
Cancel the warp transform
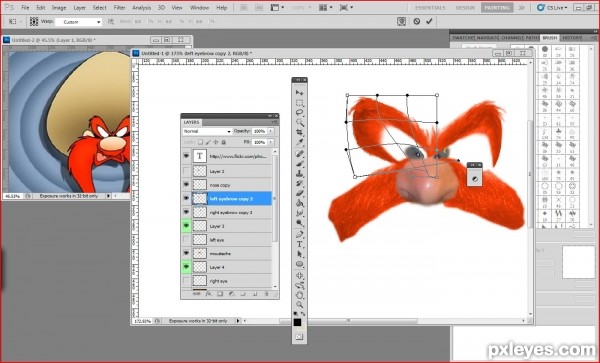click(417, 21)
